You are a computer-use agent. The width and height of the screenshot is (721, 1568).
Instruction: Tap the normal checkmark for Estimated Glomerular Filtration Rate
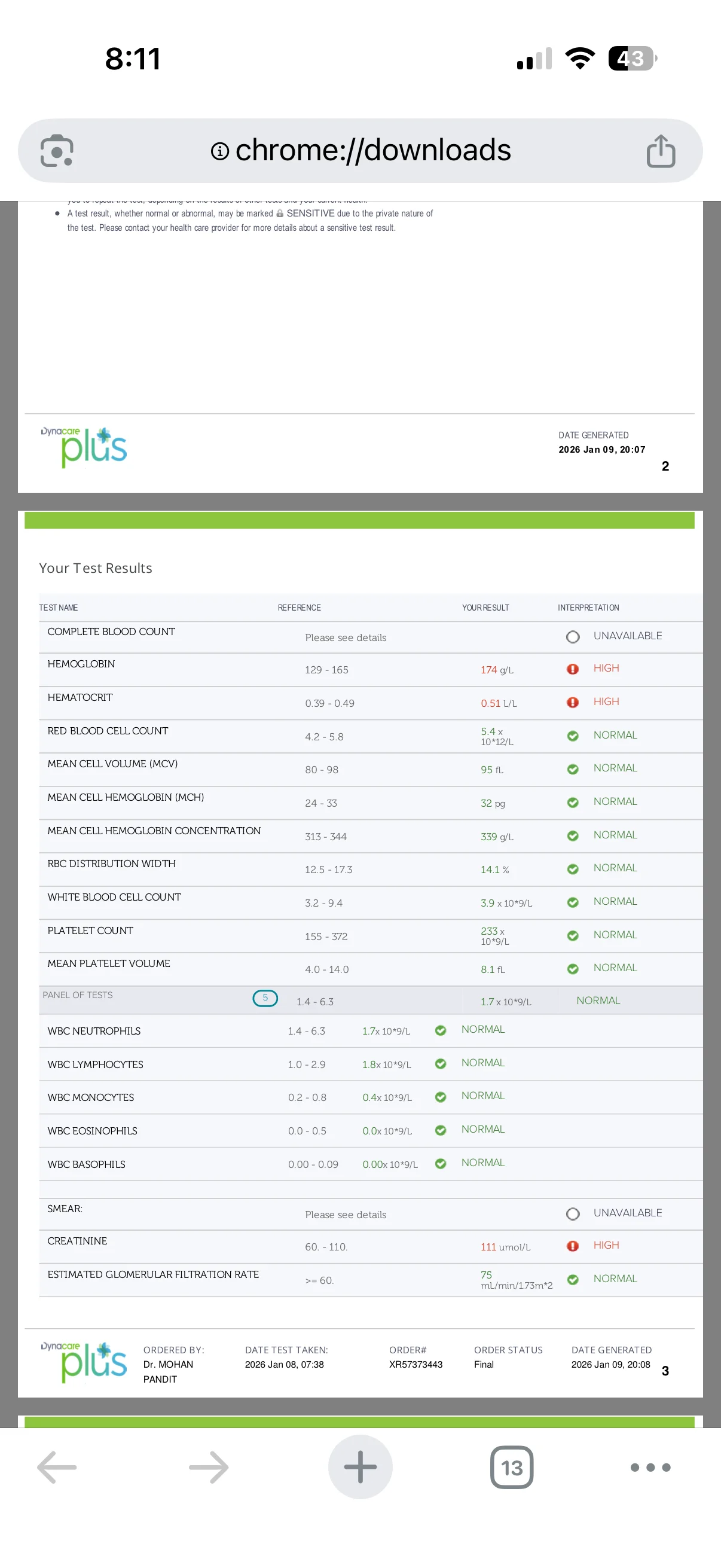[x=573, y=1280]
